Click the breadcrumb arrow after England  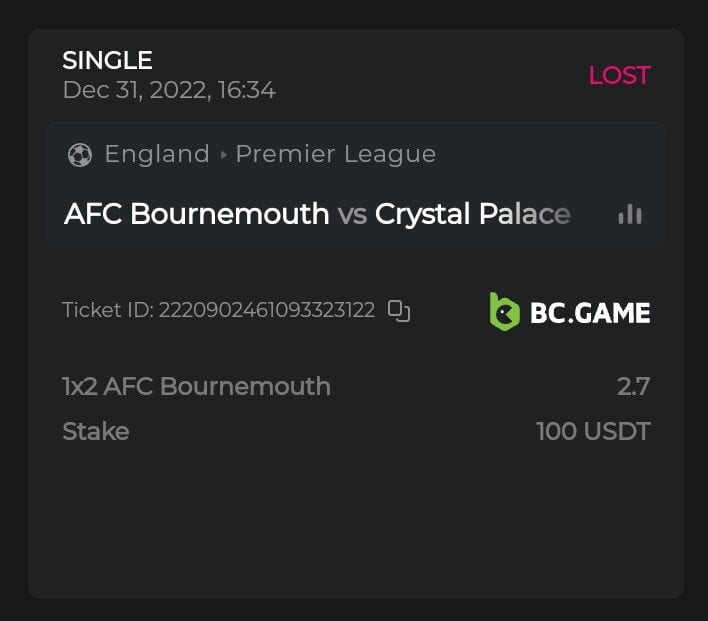pos(223,155)
